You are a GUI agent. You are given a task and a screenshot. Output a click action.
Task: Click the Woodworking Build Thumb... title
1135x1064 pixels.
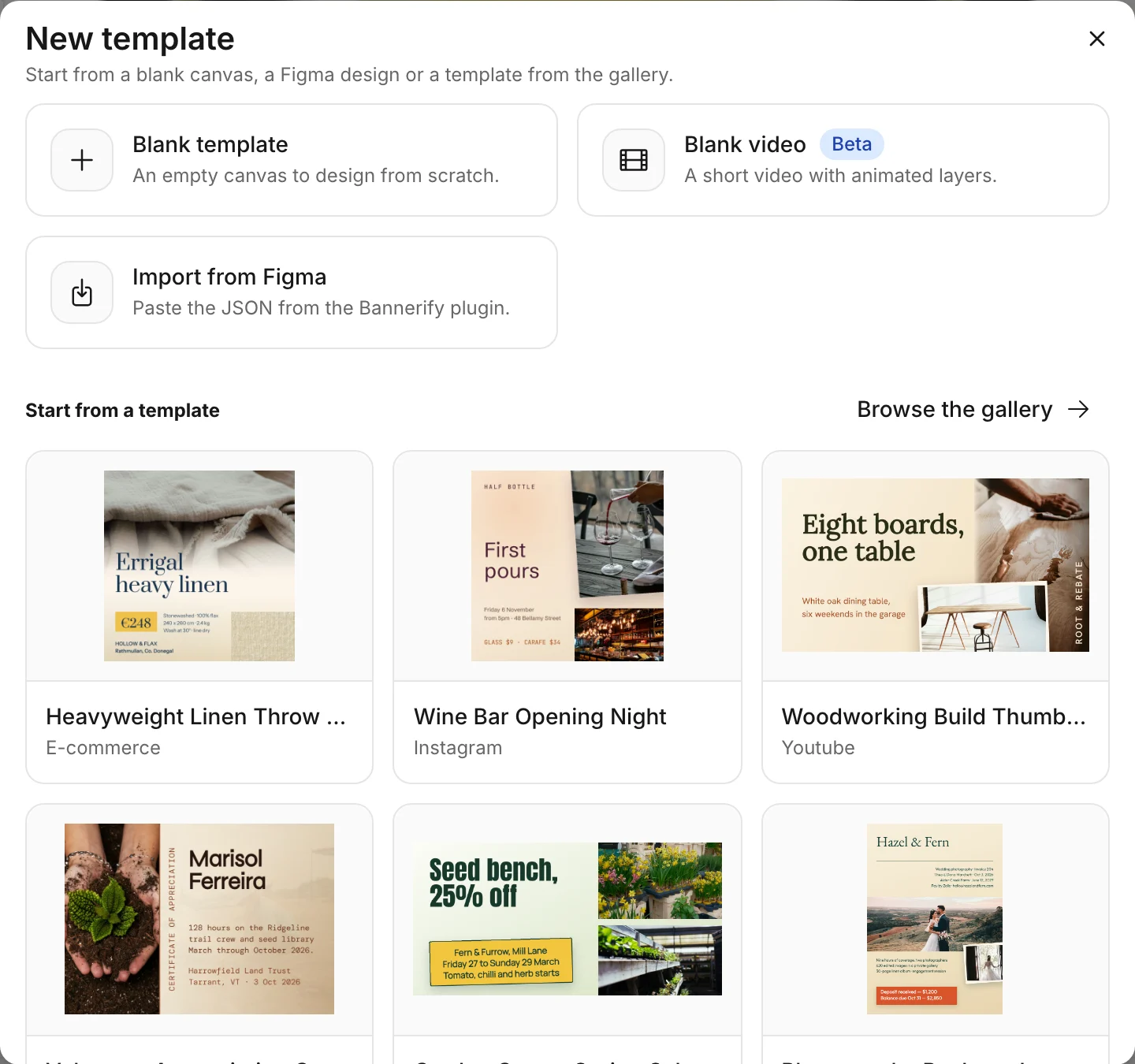934,716
